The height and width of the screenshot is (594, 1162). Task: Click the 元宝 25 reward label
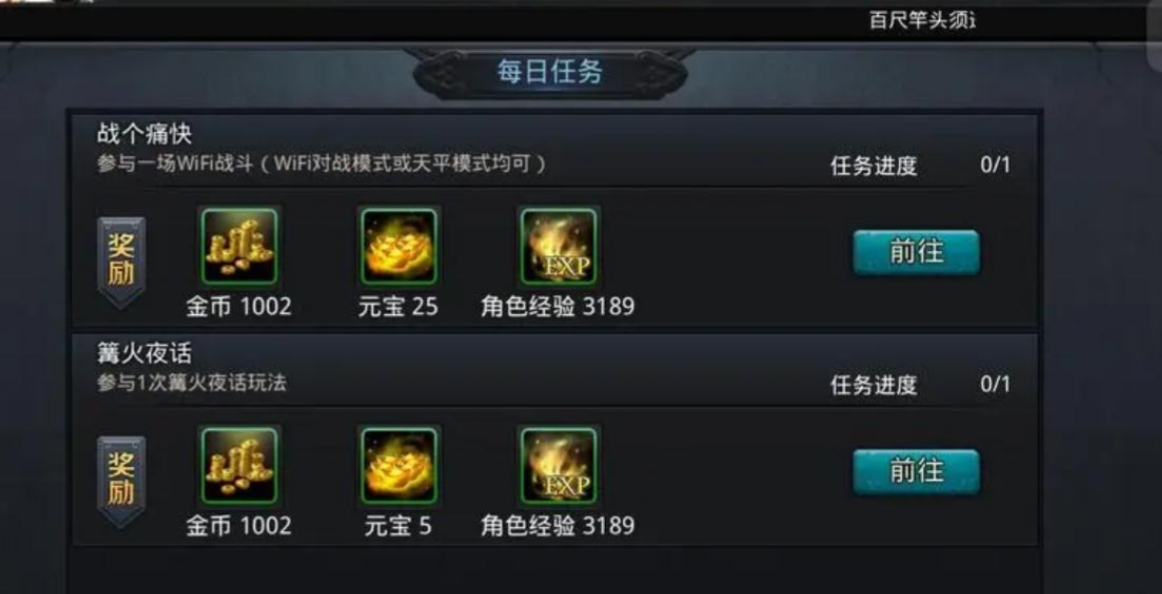(399, 307)
